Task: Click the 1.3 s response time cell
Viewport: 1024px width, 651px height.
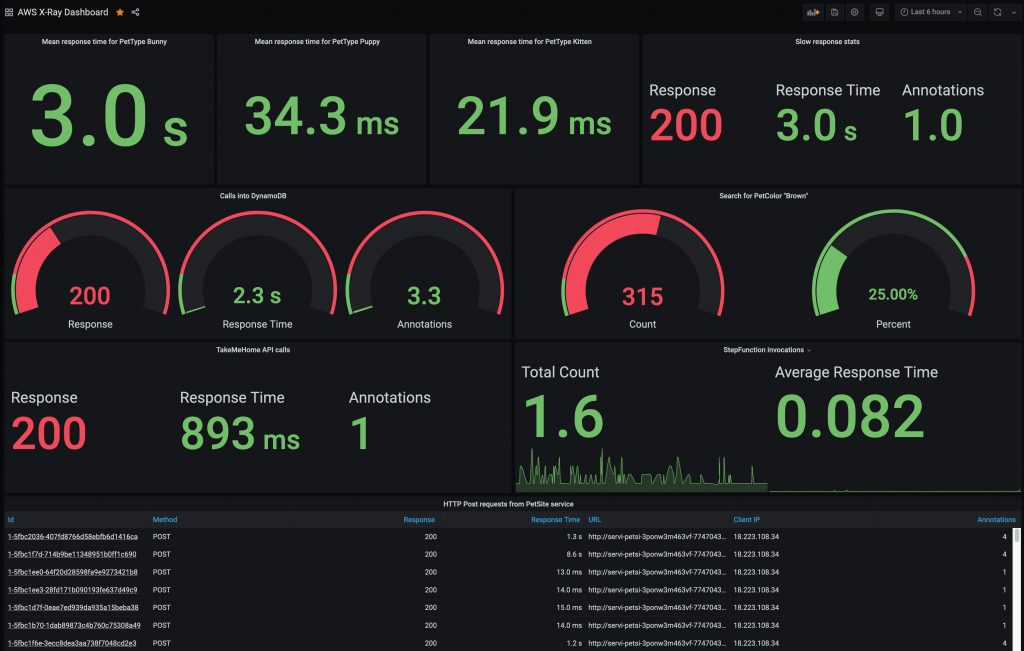Action: point(575,537)
